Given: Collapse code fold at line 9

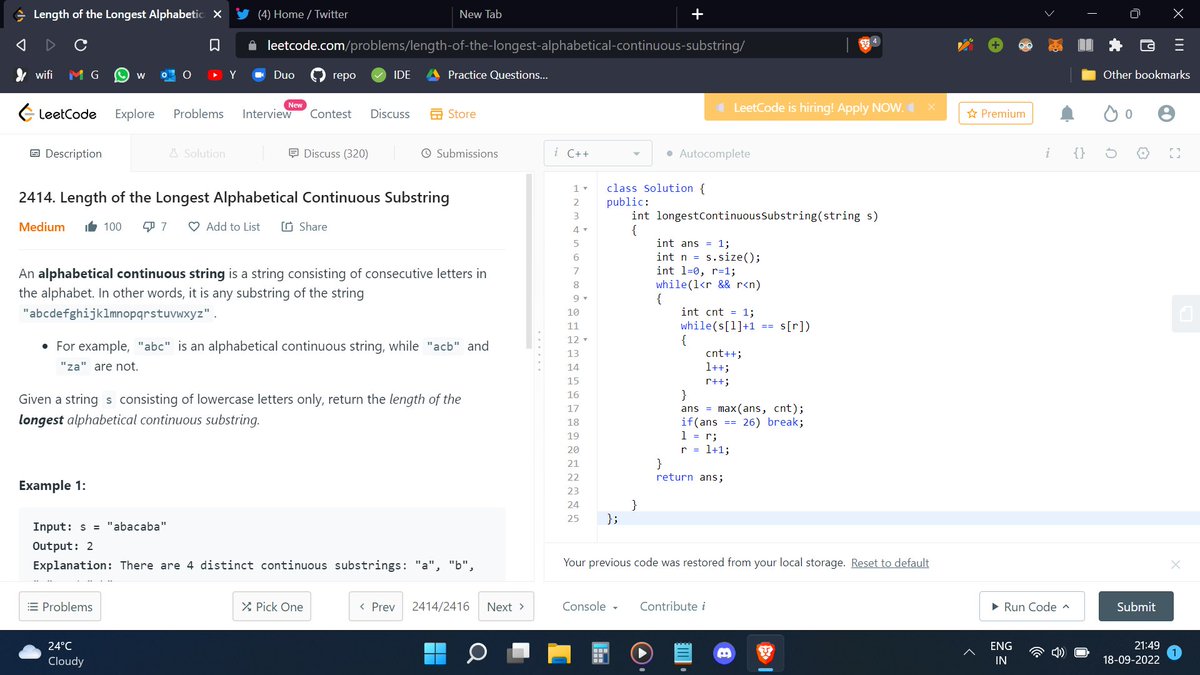Looking at the screenshot, I should click(x=586, y=299).
